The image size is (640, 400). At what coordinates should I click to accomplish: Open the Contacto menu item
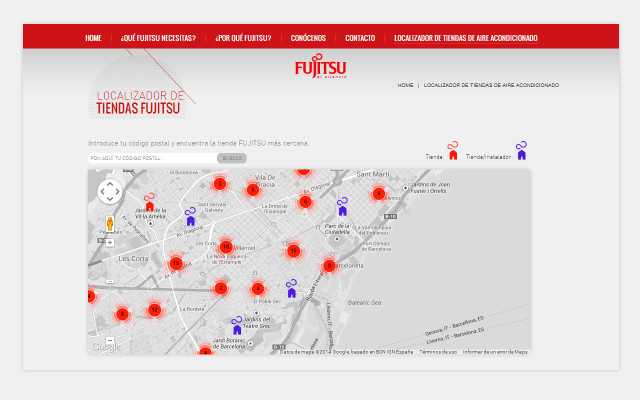(360, 38)
